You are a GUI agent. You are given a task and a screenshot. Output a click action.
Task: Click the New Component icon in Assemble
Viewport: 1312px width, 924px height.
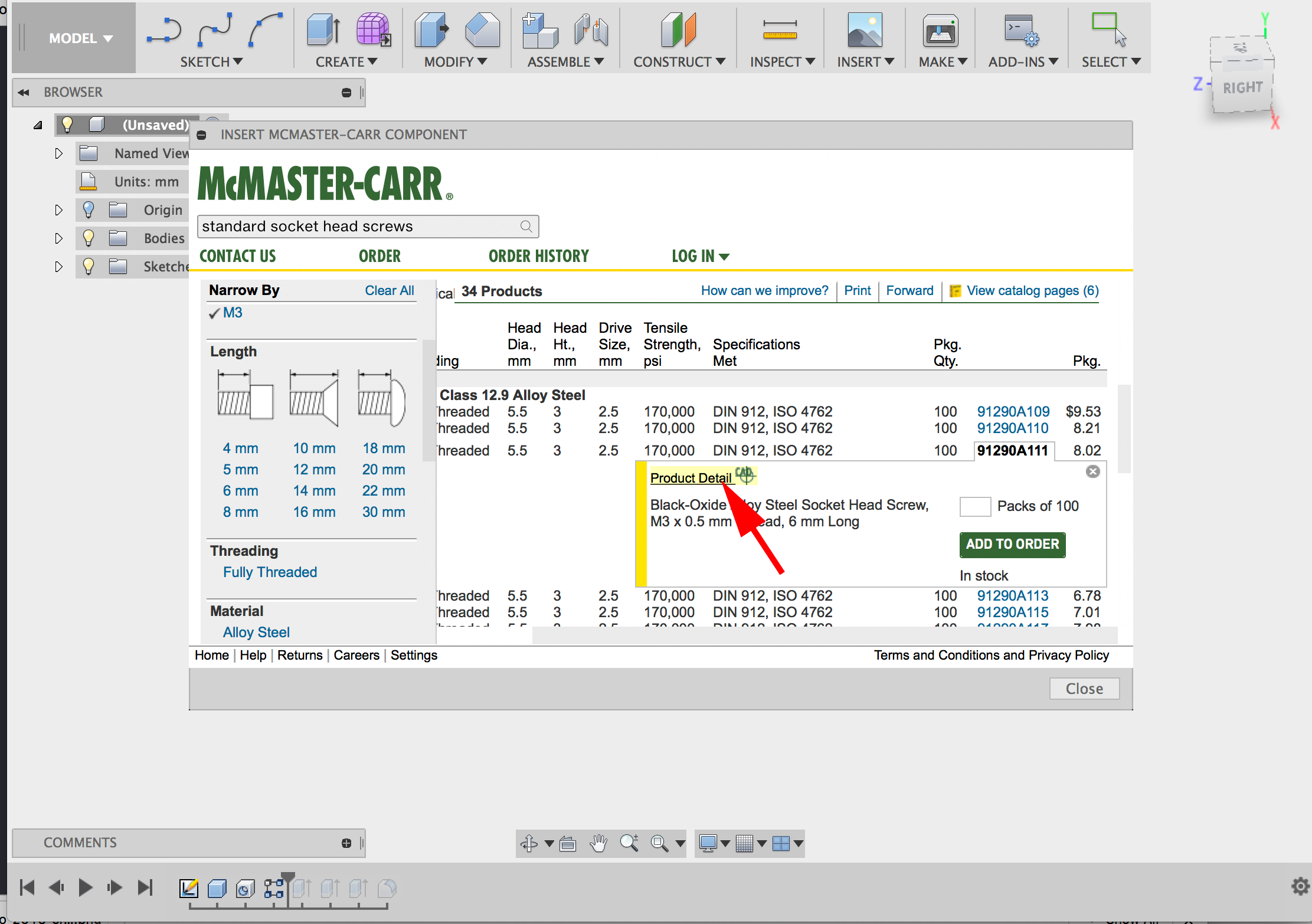(x=540, y=30)
